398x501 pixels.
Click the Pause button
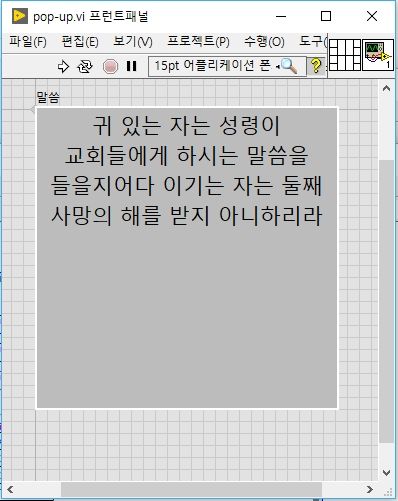coord(132,66)
